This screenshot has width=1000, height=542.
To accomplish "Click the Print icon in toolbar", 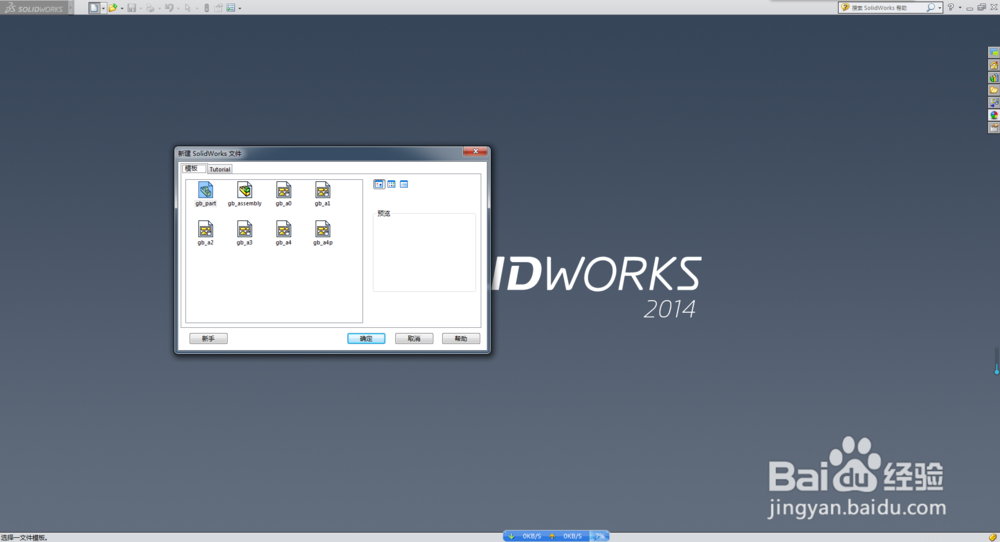I will click(x=150, y=8).
